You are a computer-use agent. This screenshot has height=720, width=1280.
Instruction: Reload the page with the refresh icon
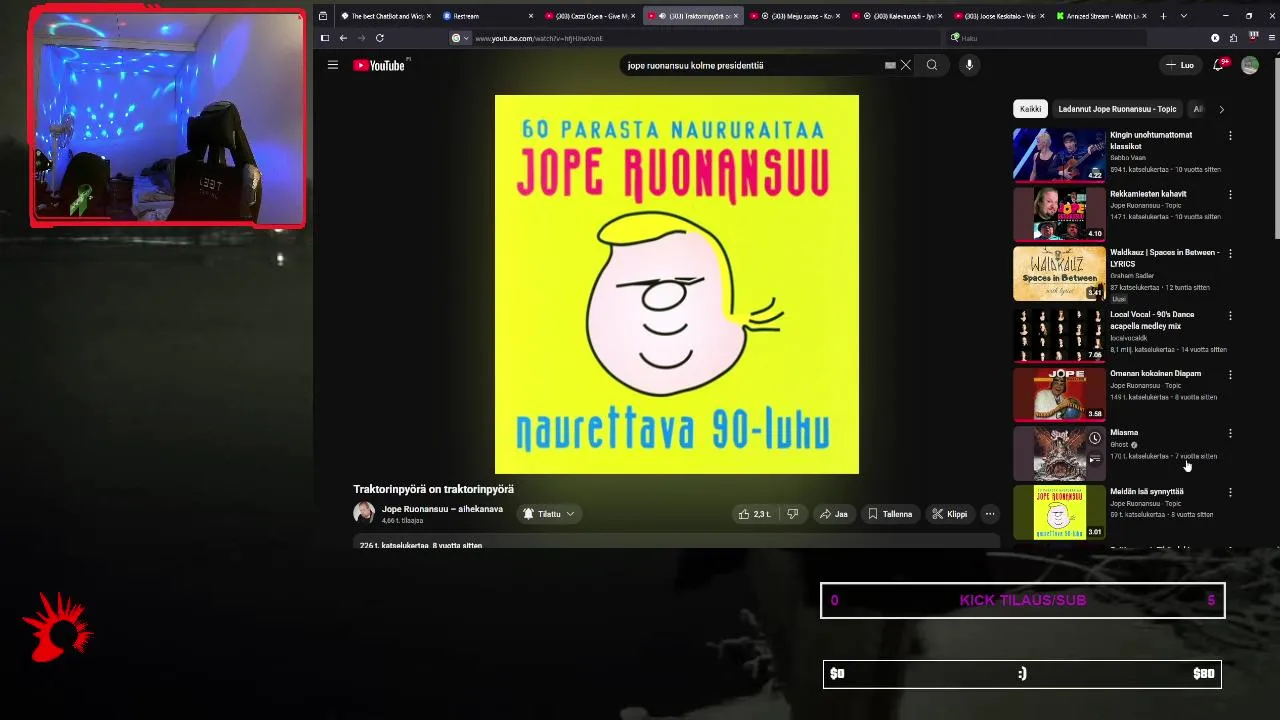[x=379, y=38]
